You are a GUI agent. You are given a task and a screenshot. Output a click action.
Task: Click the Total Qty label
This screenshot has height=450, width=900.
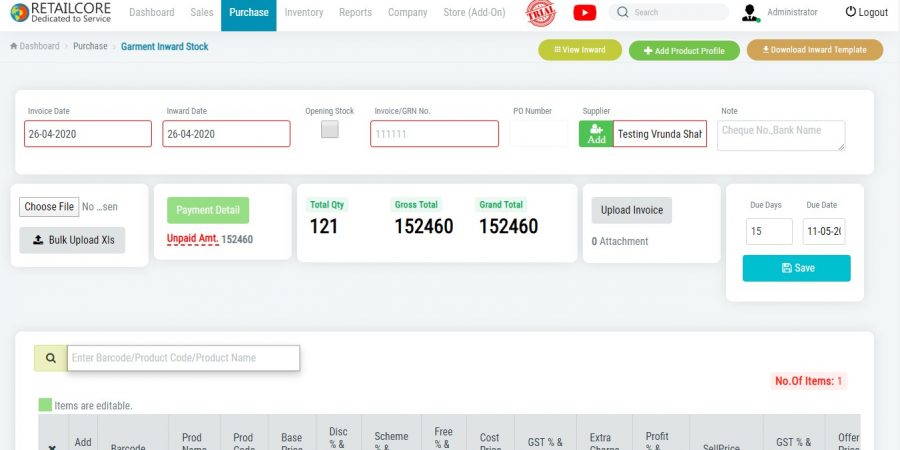(327, 205)
